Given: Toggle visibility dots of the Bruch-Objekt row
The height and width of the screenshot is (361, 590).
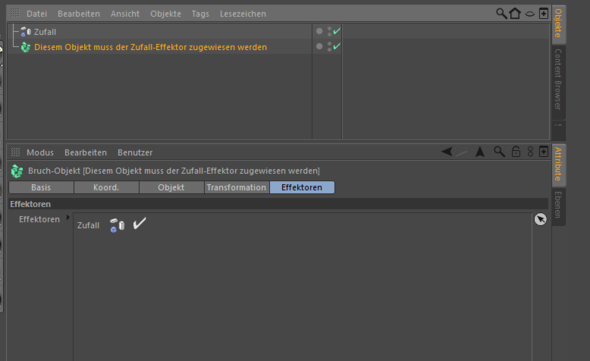Looking at the screenshot, I should pyautogui.click(x=330, y=47).
